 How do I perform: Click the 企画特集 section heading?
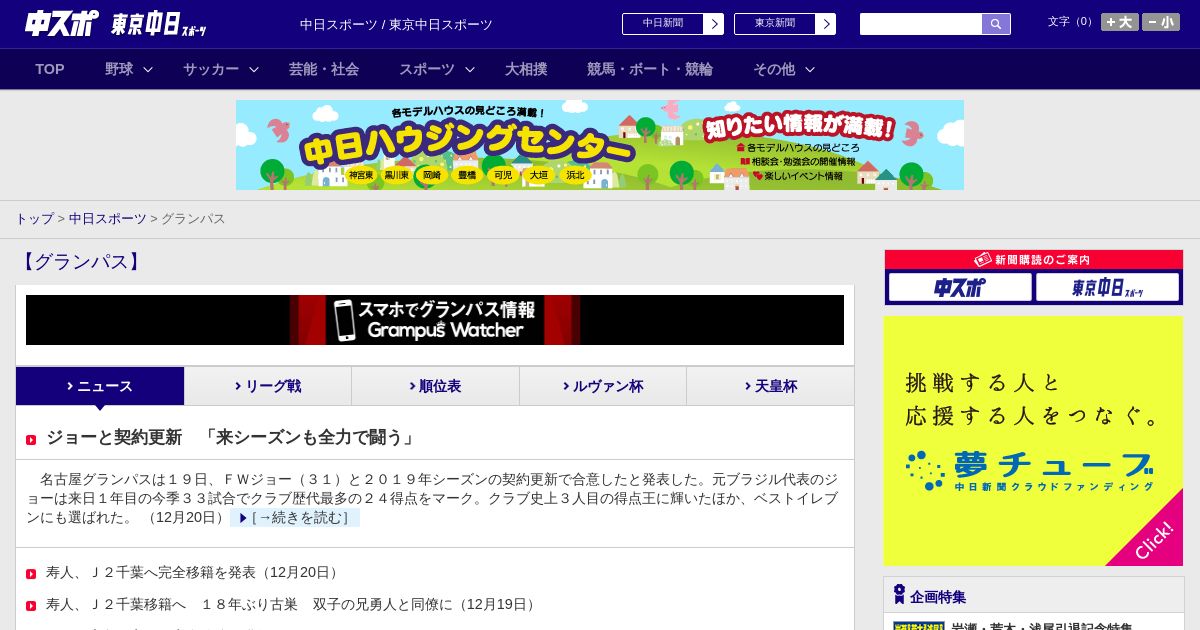(x=938, y=597)
